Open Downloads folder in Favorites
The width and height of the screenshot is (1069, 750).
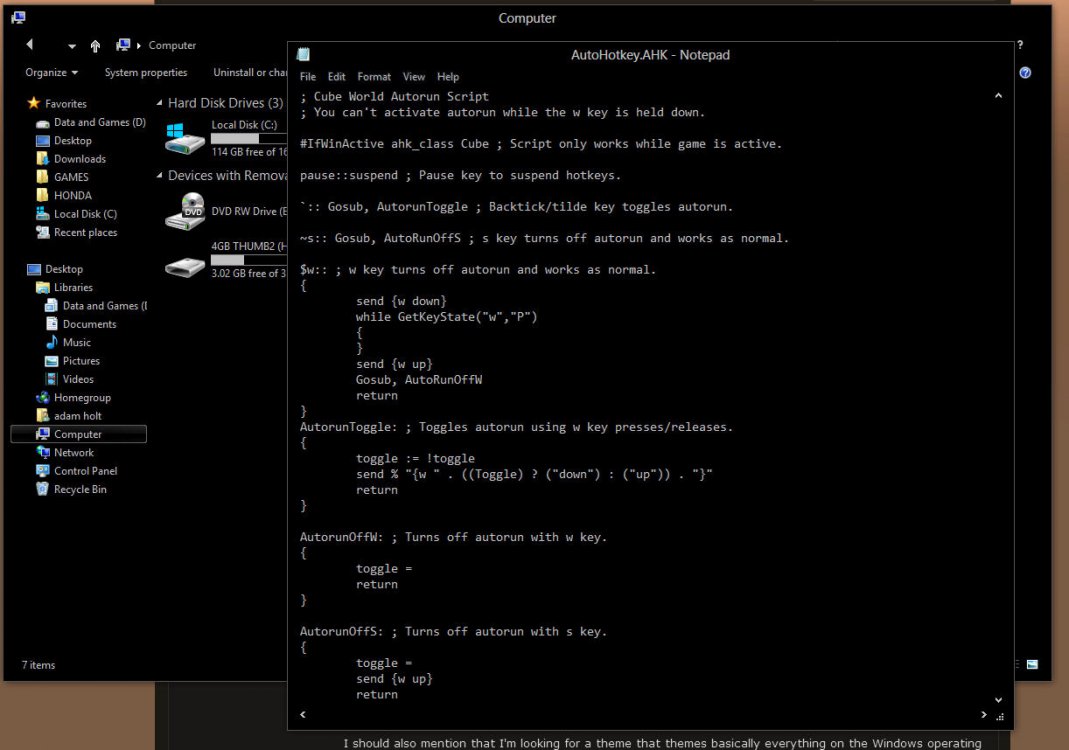point(80,159)
